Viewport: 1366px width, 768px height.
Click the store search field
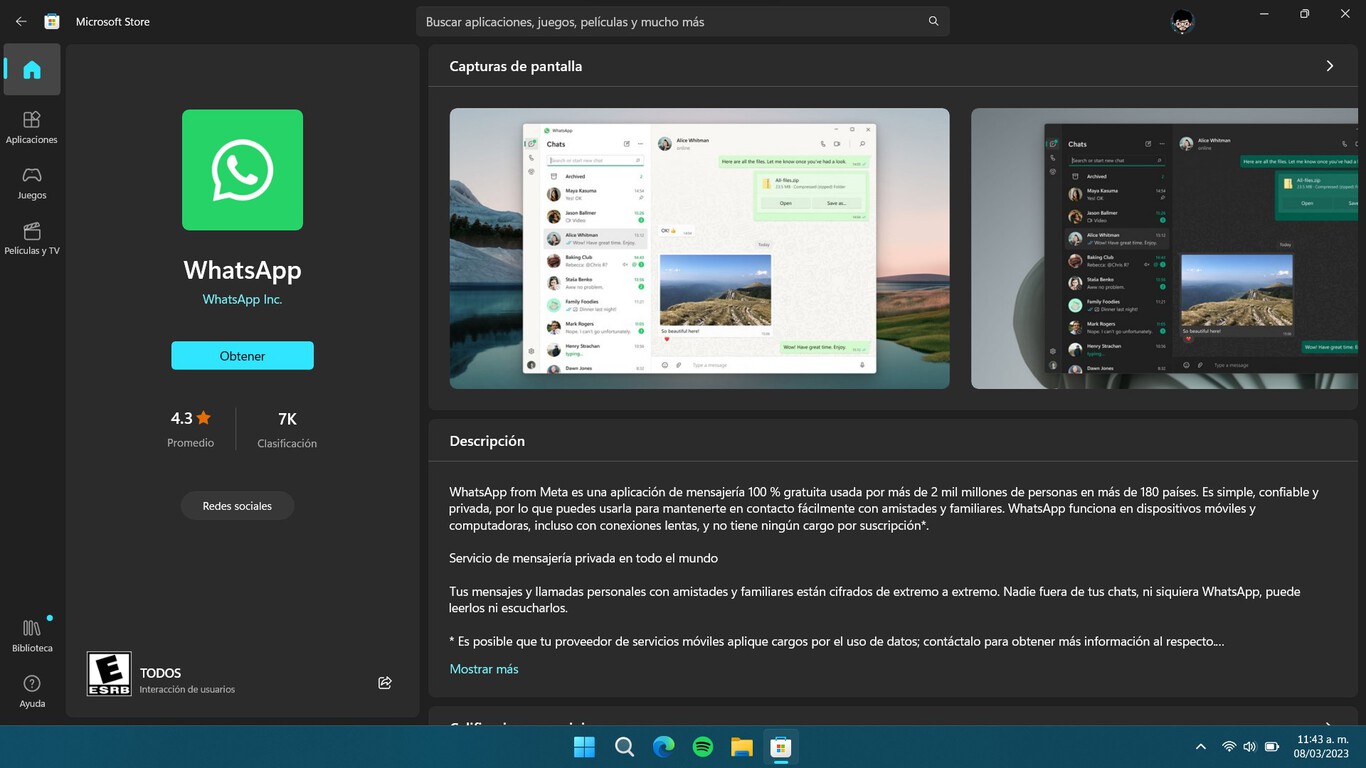click(x=683, y=21)
